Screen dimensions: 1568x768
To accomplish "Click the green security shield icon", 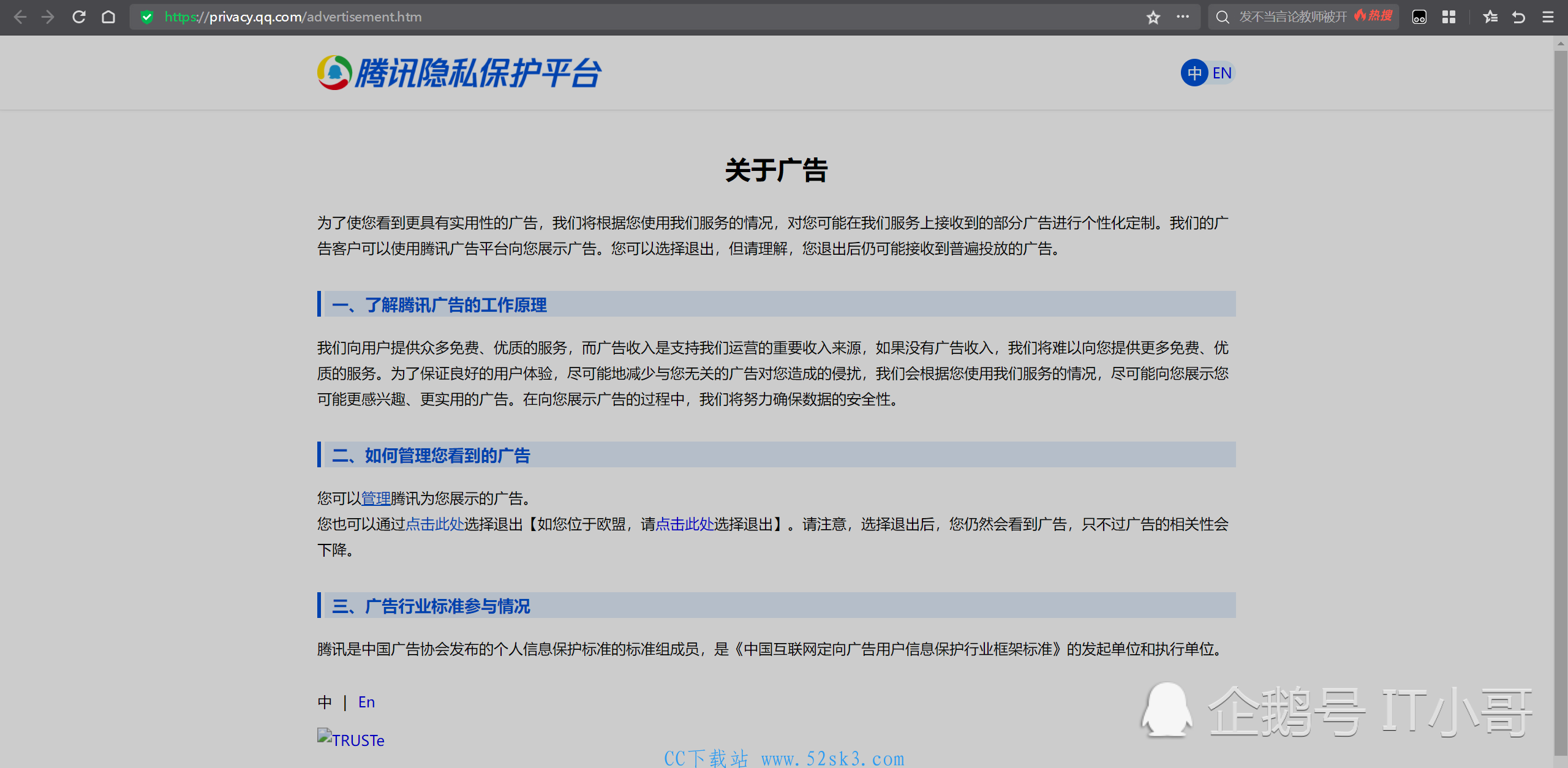I will pos(147,17).
